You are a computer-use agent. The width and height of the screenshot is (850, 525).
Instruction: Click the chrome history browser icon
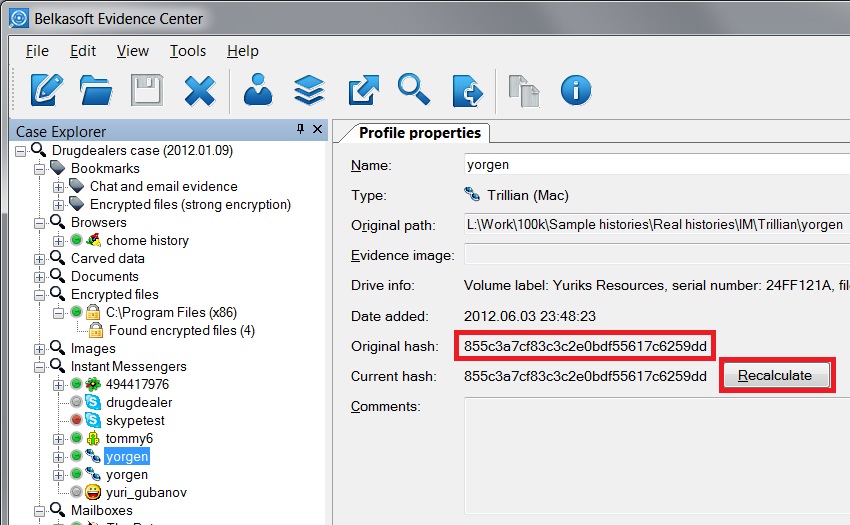[93, 240]
